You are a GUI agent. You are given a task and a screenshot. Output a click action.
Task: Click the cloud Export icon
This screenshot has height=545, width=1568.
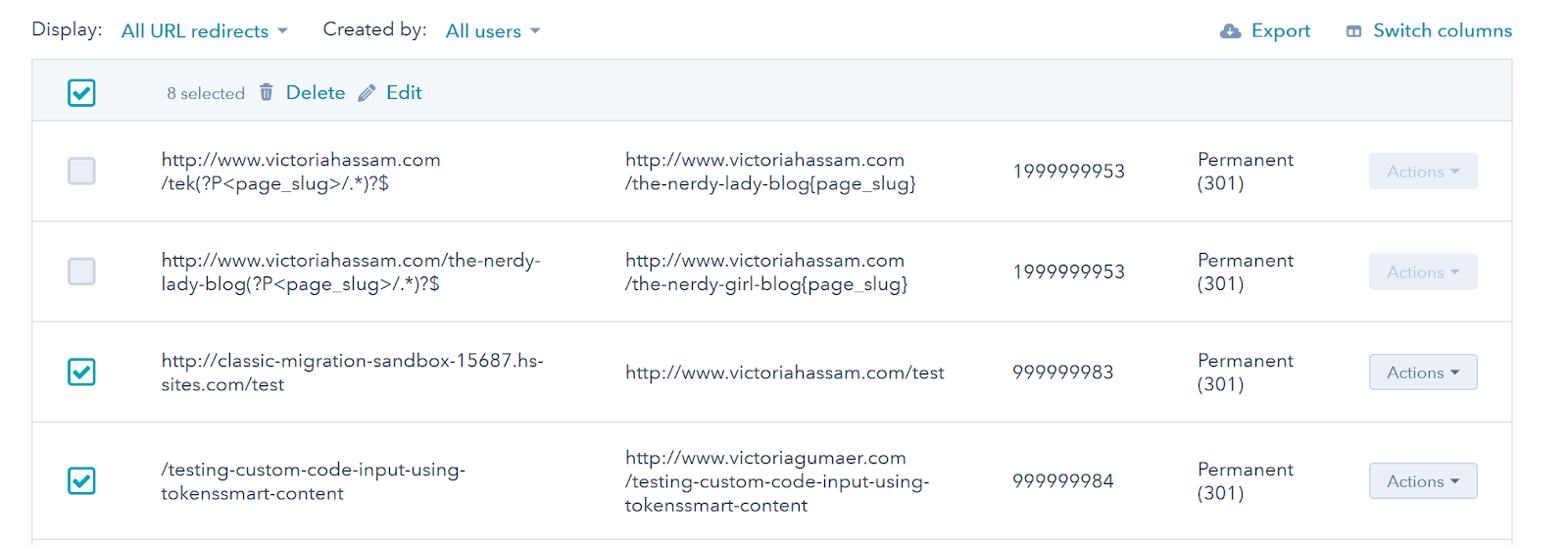[x=1230, y=31]
